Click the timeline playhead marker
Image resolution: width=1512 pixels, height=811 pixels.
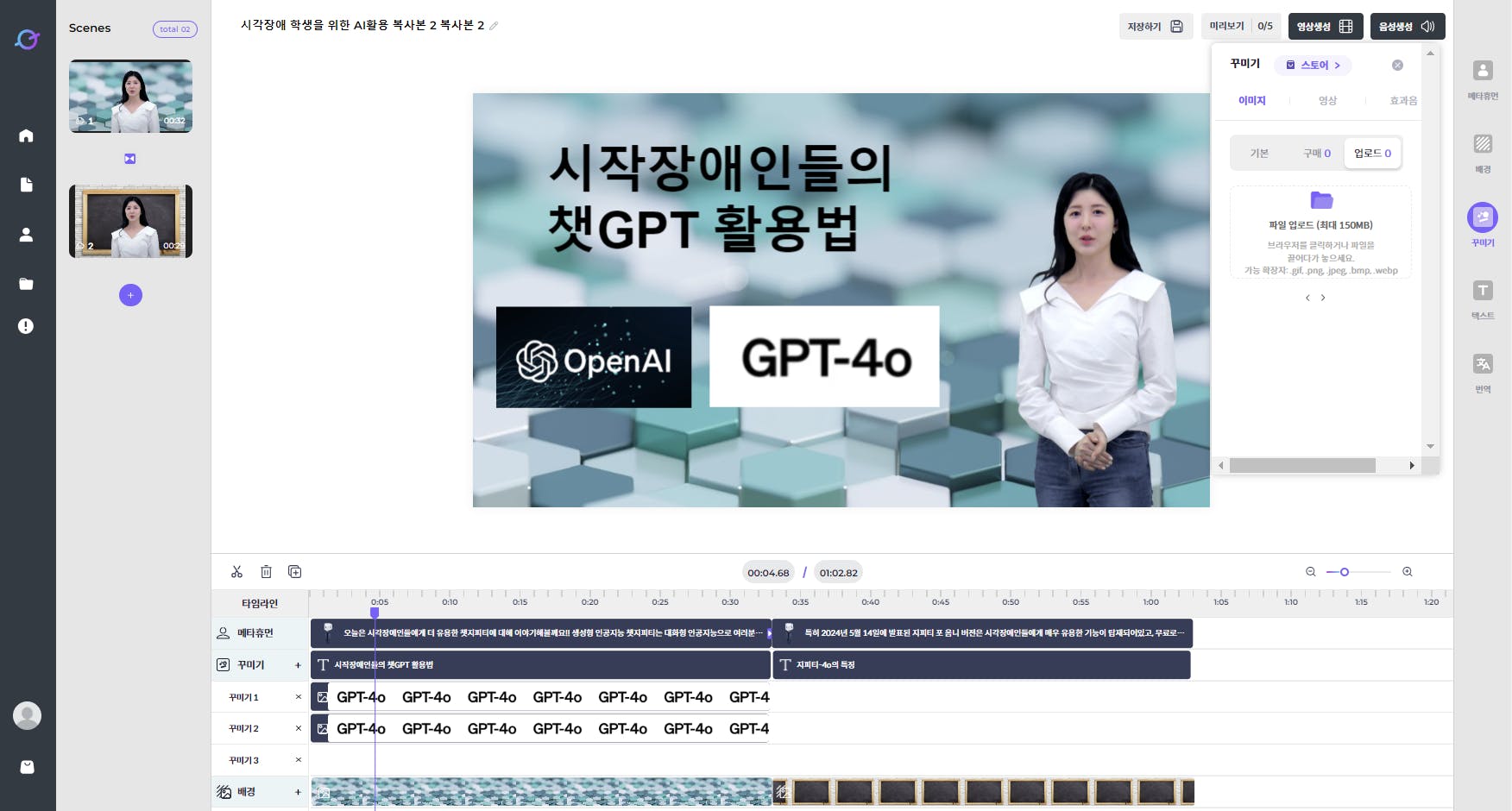tap(375, 613)
